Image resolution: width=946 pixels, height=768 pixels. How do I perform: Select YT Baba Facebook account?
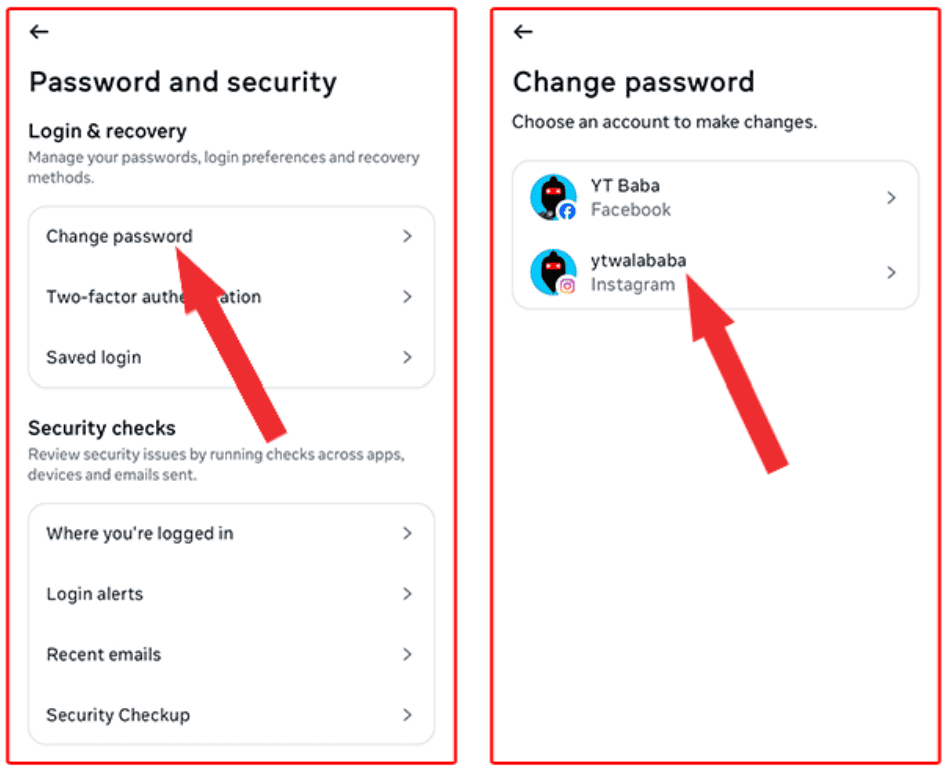715,198
